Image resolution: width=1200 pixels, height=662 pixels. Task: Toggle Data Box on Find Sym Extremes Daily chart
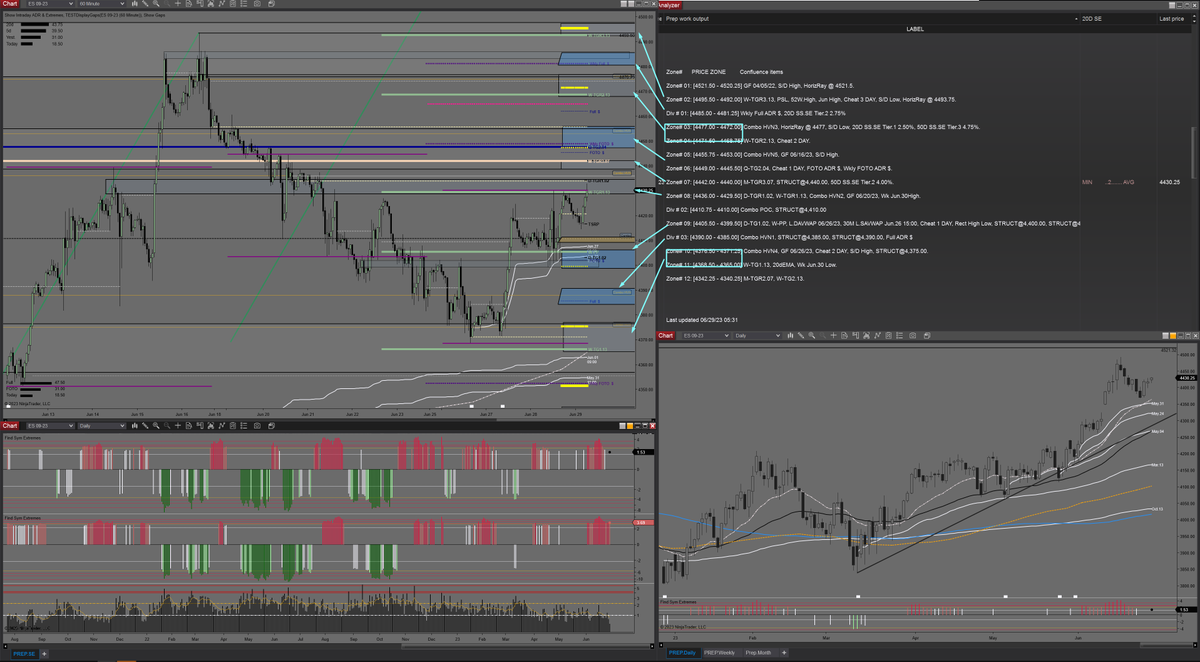189,425
